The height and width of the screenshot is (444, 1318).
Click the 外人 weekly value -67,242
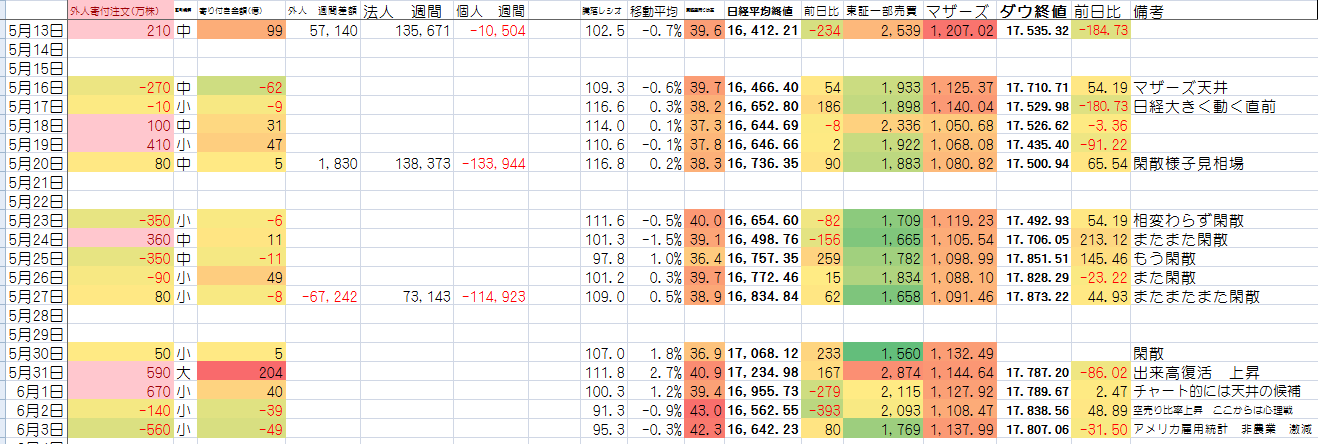(322, 297)
